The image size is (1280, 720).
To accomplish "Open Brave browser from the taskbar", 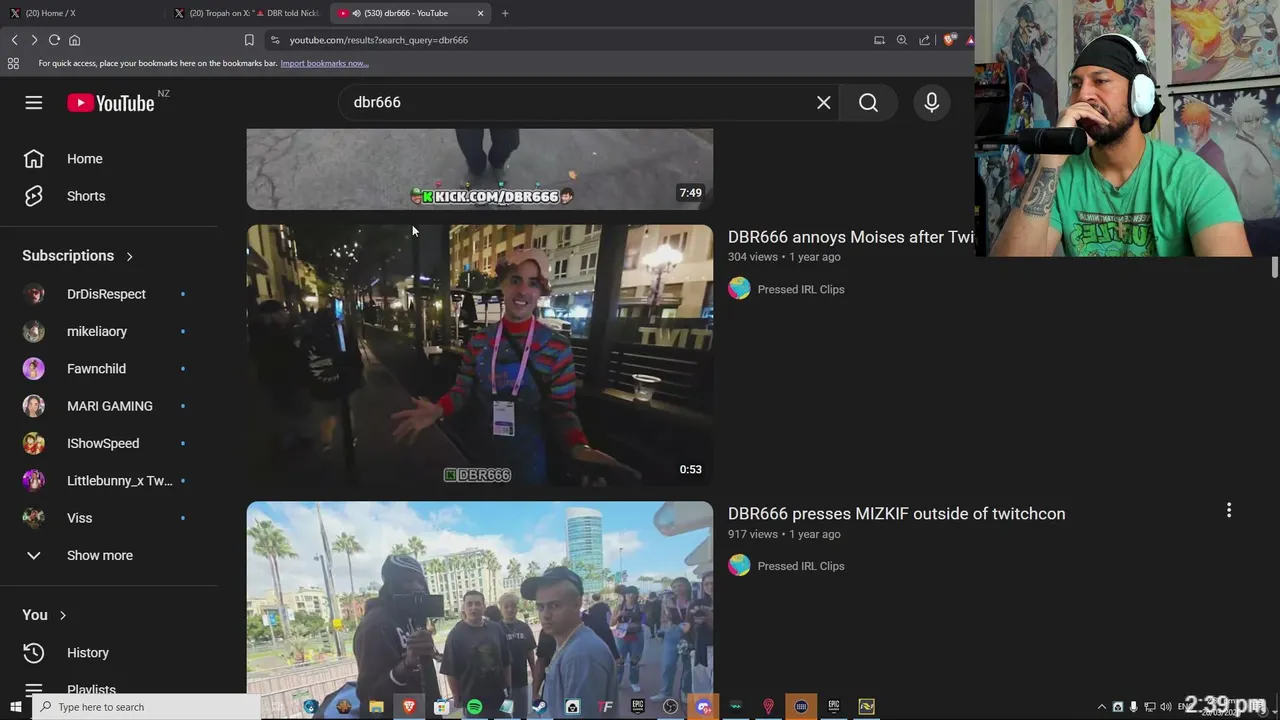I will click(x=408, y=707).
